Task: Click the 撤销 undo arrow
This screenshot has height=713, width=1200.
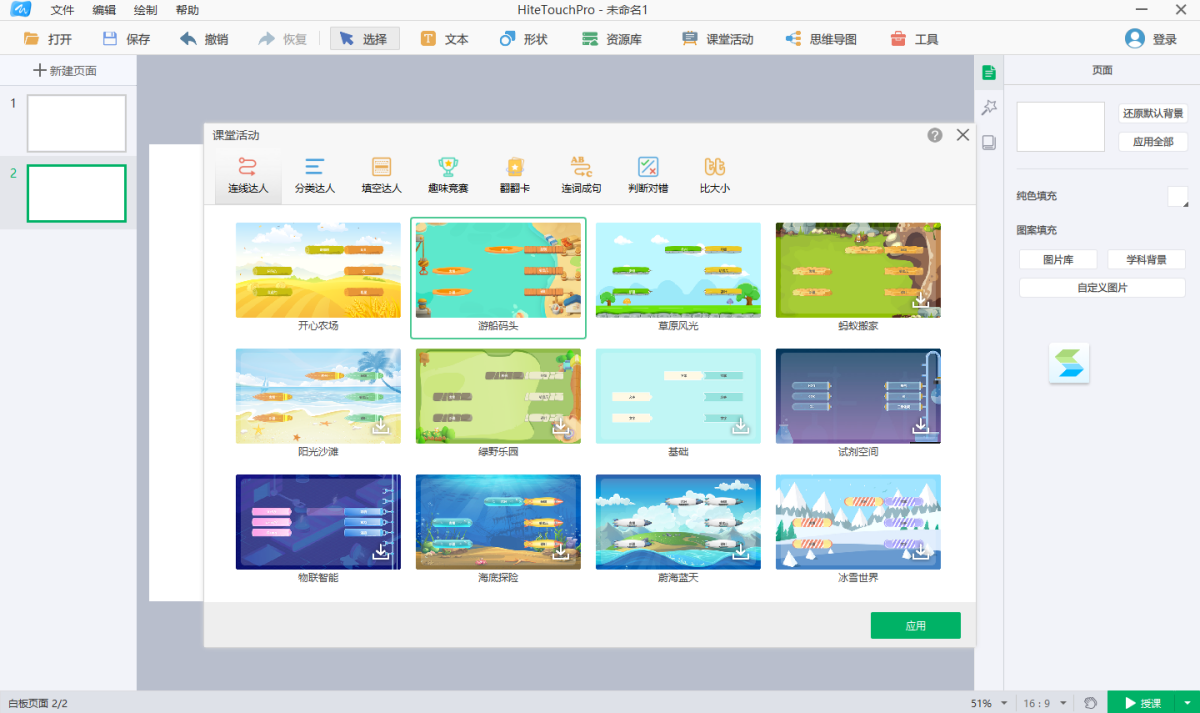Action: click(204, 39)
